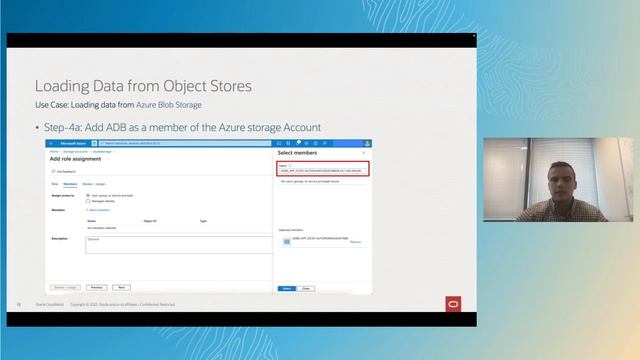Click the Azure Blob Storage text
Image resolution: width=640 pixels, height=360 pixels.
coord(169,105)
